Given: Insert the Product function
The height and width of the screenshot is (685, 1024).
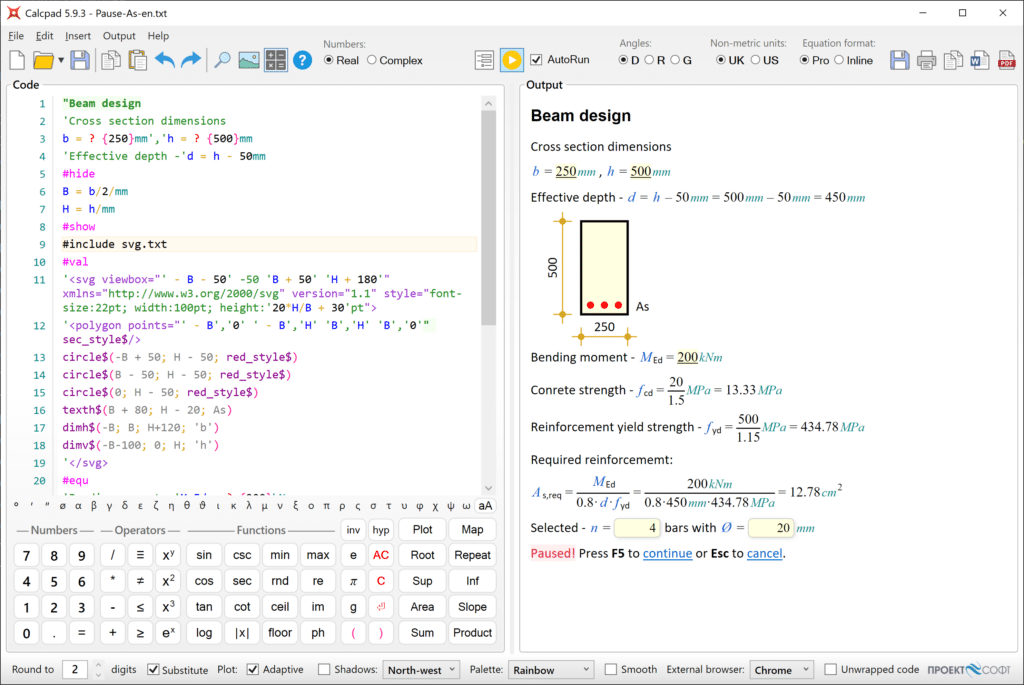Looking at the screenshot, I should 472,633.
